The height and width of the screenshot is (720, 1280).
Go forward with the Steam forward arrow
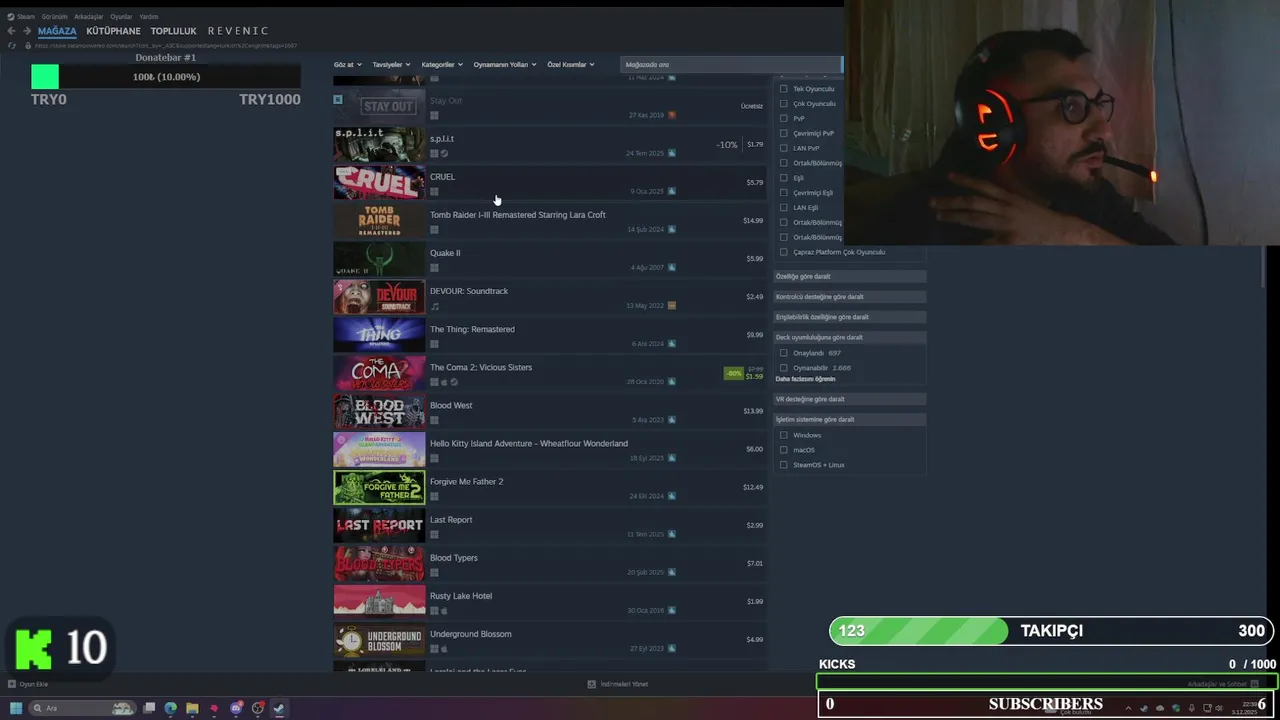26,31
